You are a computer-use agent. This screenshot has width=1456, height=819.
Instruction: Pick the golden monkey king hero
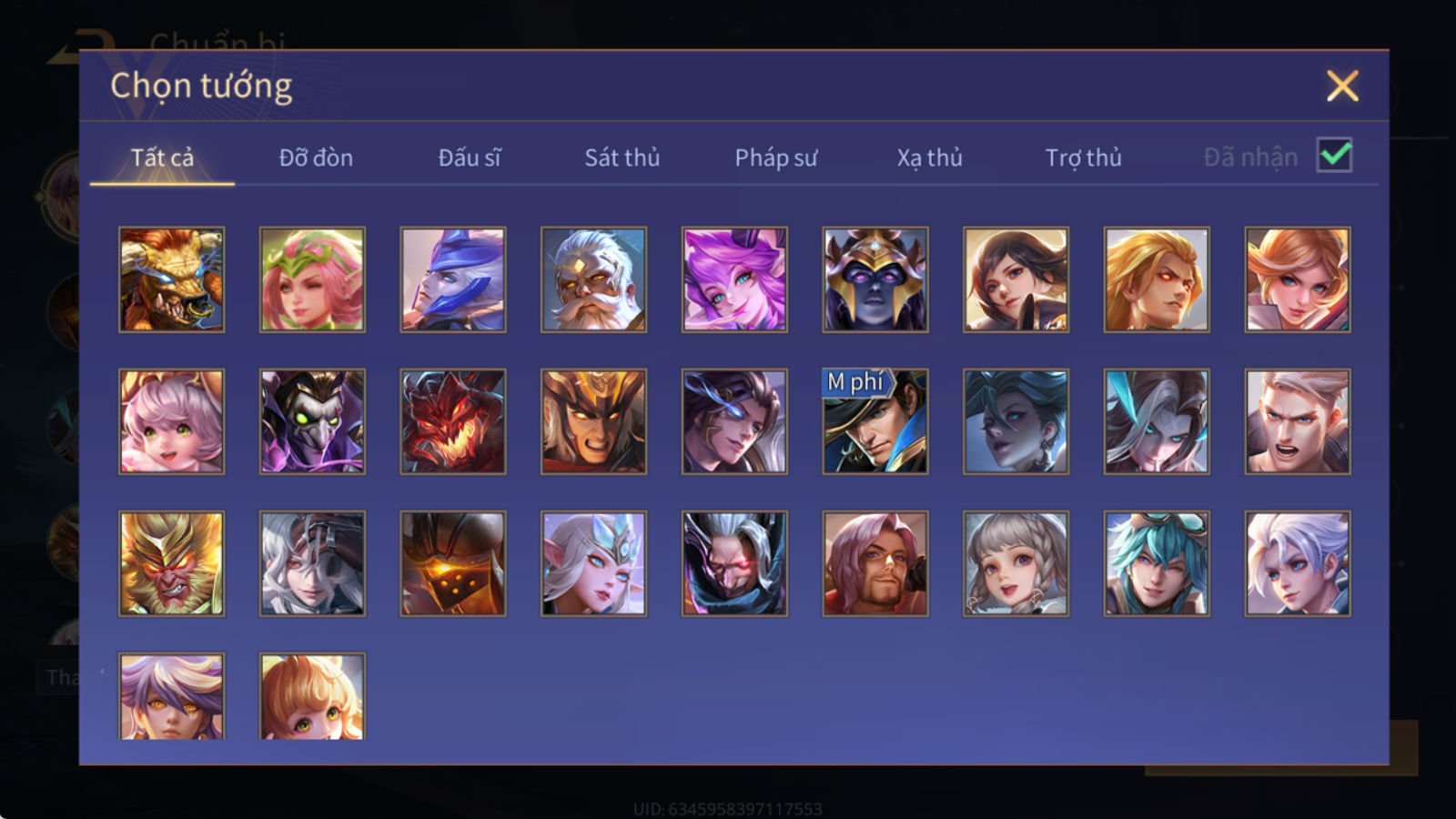coord(172,563)
